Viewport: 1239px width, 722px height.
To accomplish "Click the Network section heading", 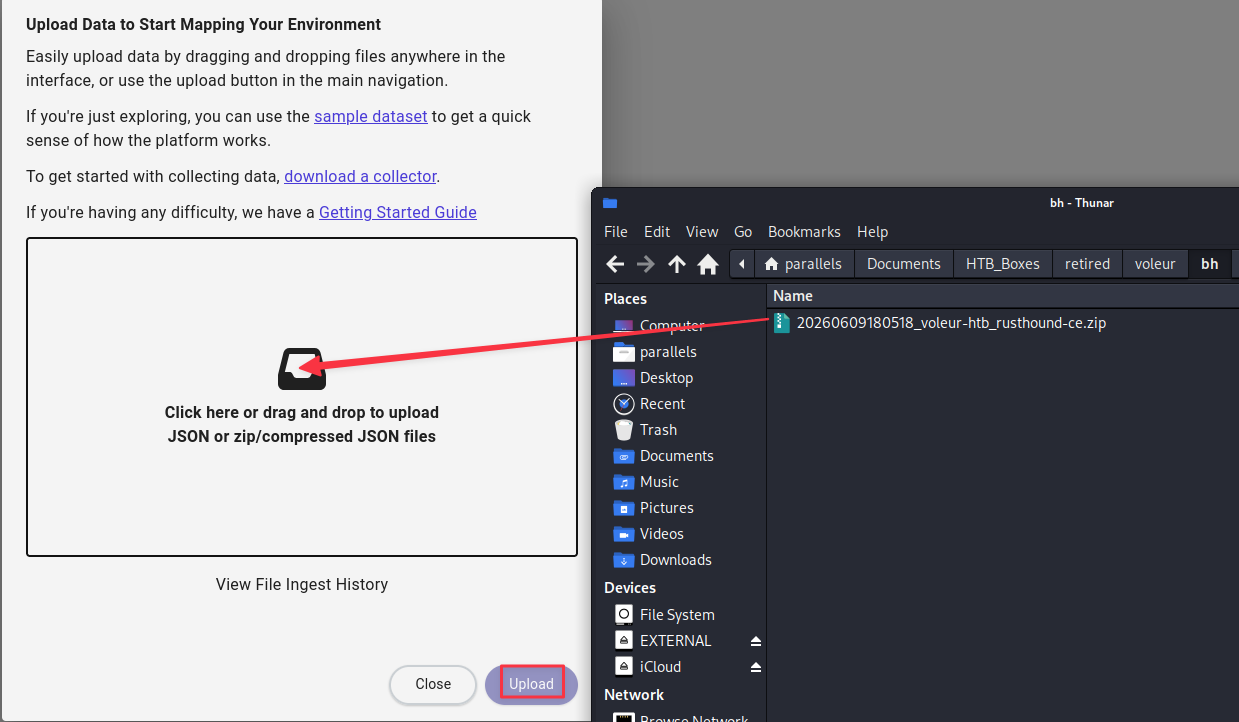I will (x=634, y=695).
